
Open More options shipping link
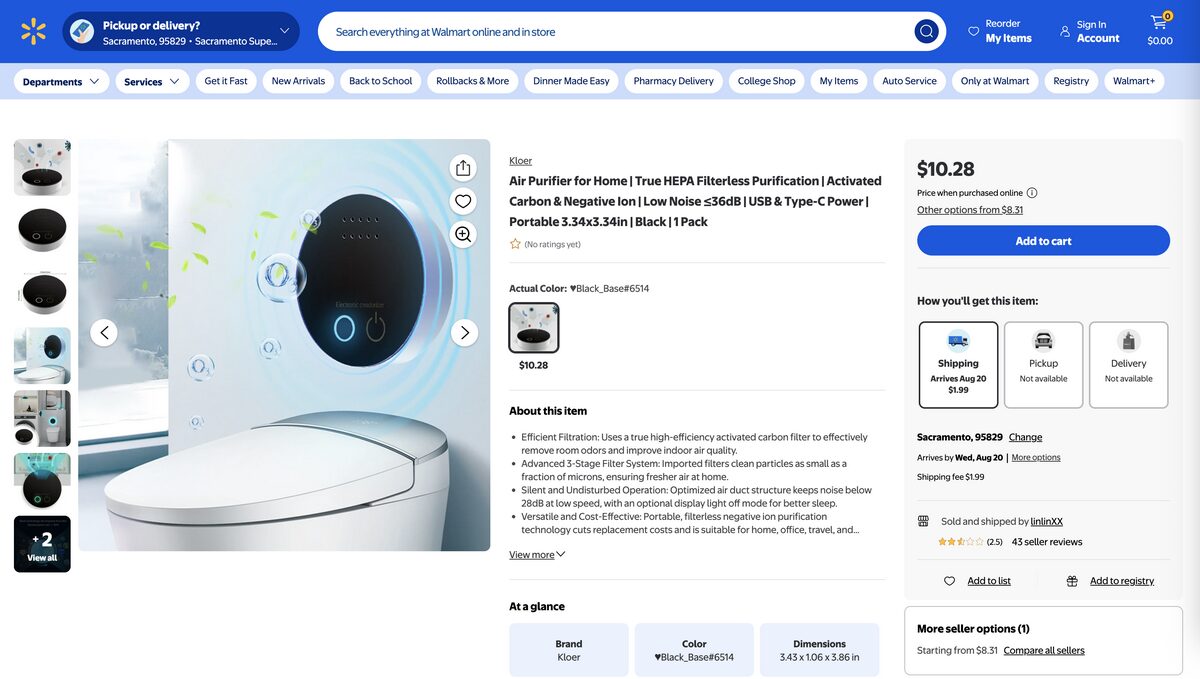[x=1036, y=457]
